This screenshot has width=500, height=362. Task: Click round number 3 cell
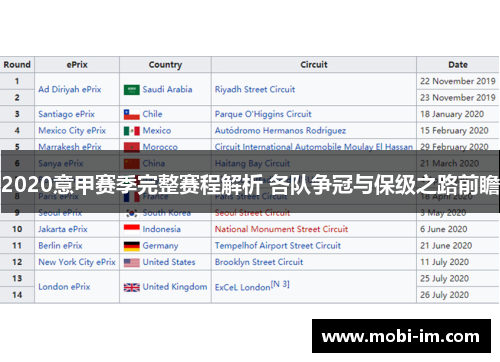(17, 114)
